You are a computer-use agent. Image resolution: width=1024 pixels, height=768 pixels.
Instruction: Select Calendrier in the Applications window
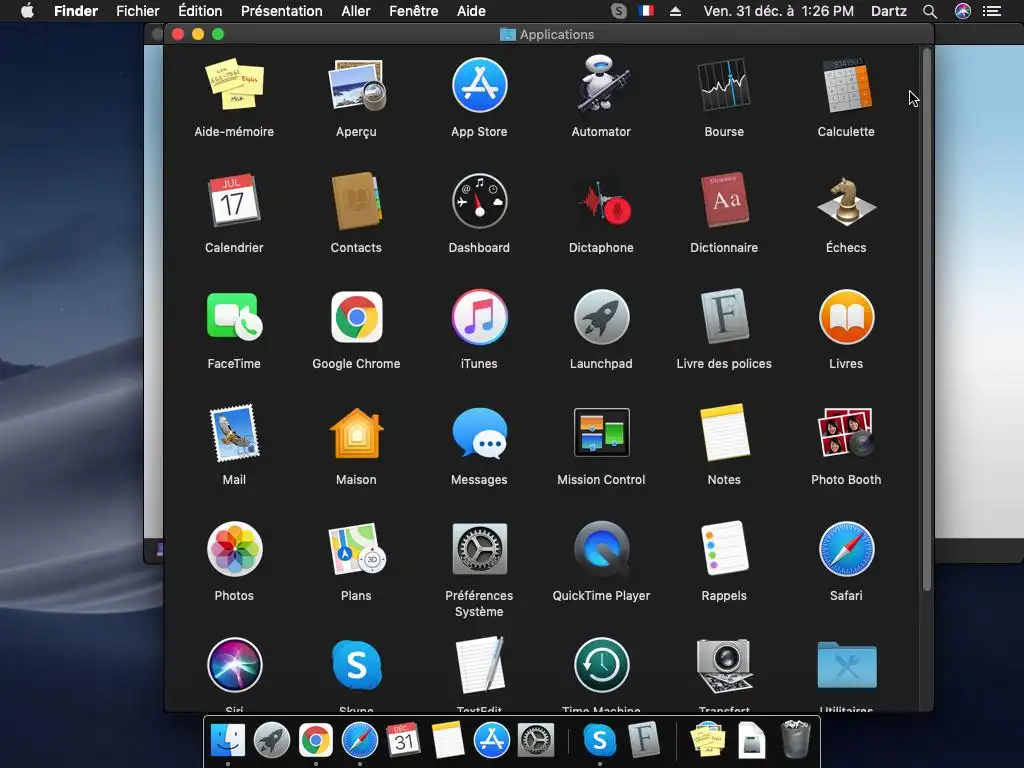point(234,200)
